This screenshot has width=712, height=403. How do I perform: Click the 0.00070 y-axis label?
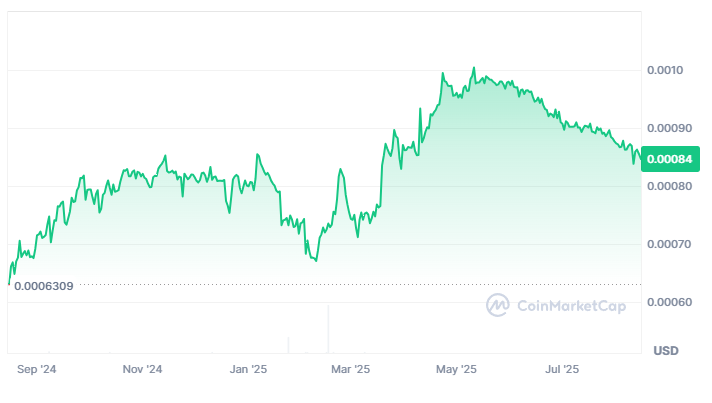coord(669,244)
